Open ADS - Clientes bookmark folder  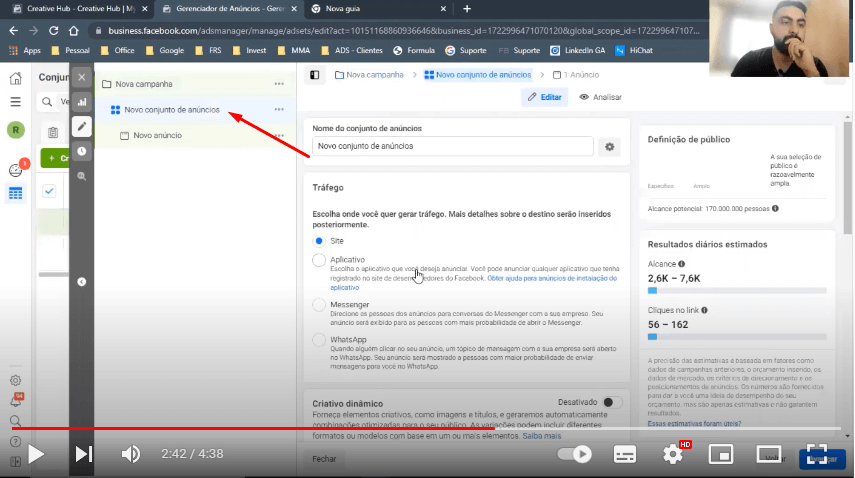pos(352,50)
